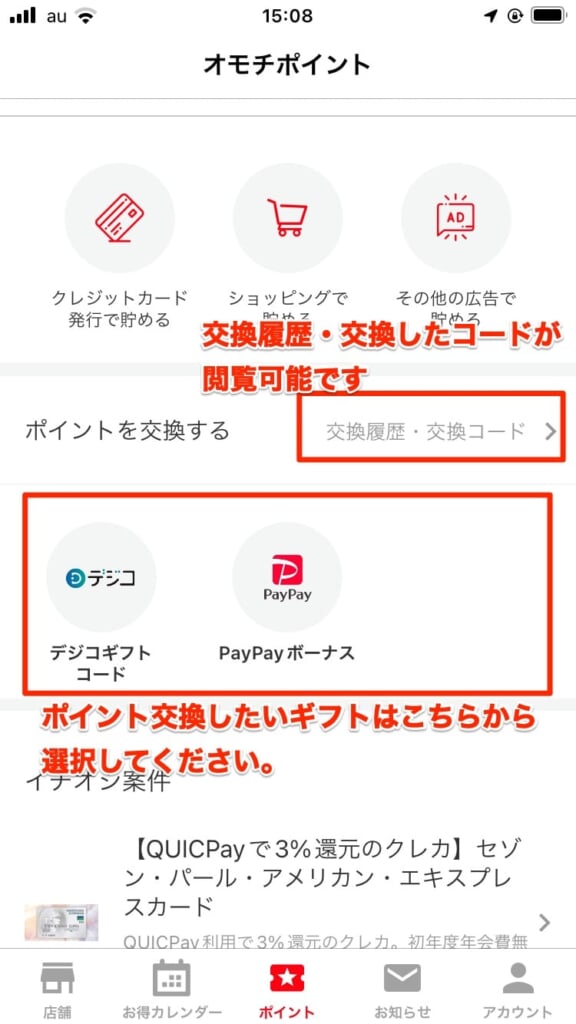Tap the credit card icon to earn points
The width and height of the screenshot is (576, 1024).
[x=120, y=217]
